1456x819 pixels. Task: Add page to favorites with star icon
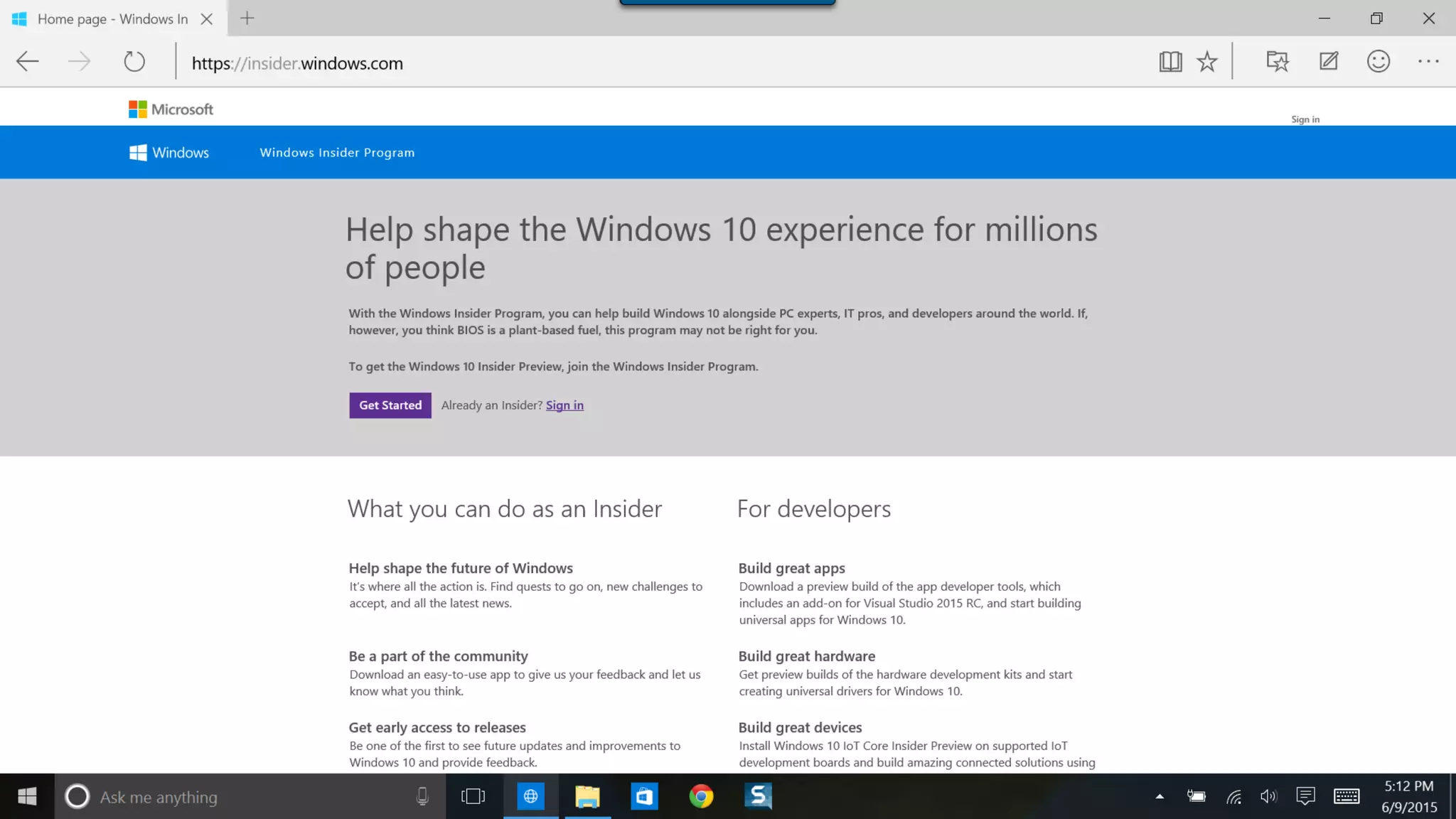pyautogui.click(x=1207, y=62)
